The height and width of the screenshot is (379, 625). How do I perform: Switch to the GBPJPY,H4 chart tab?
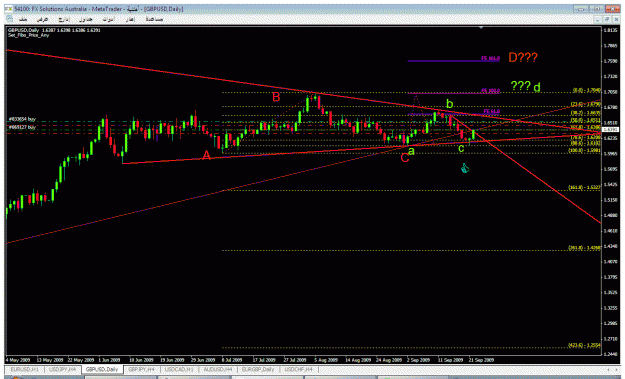(142, 370)
